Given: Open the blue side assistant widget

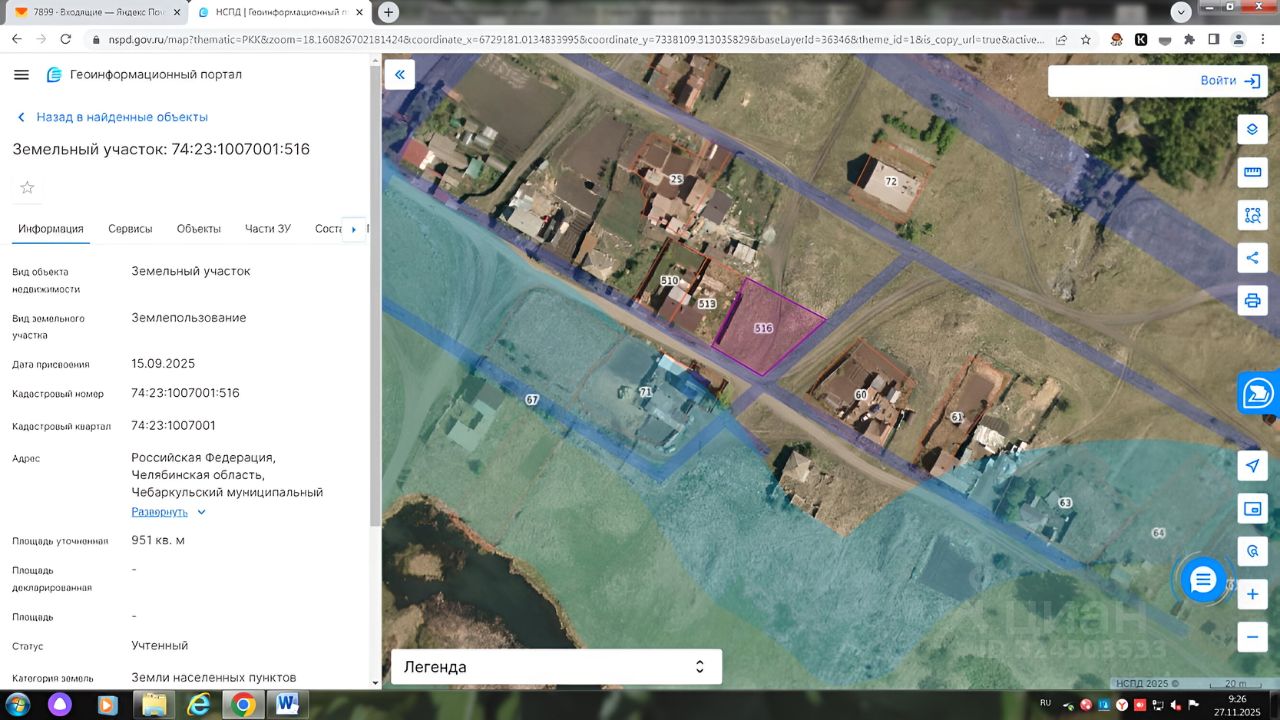Looking at the screenshot, I should (1259, 394).
